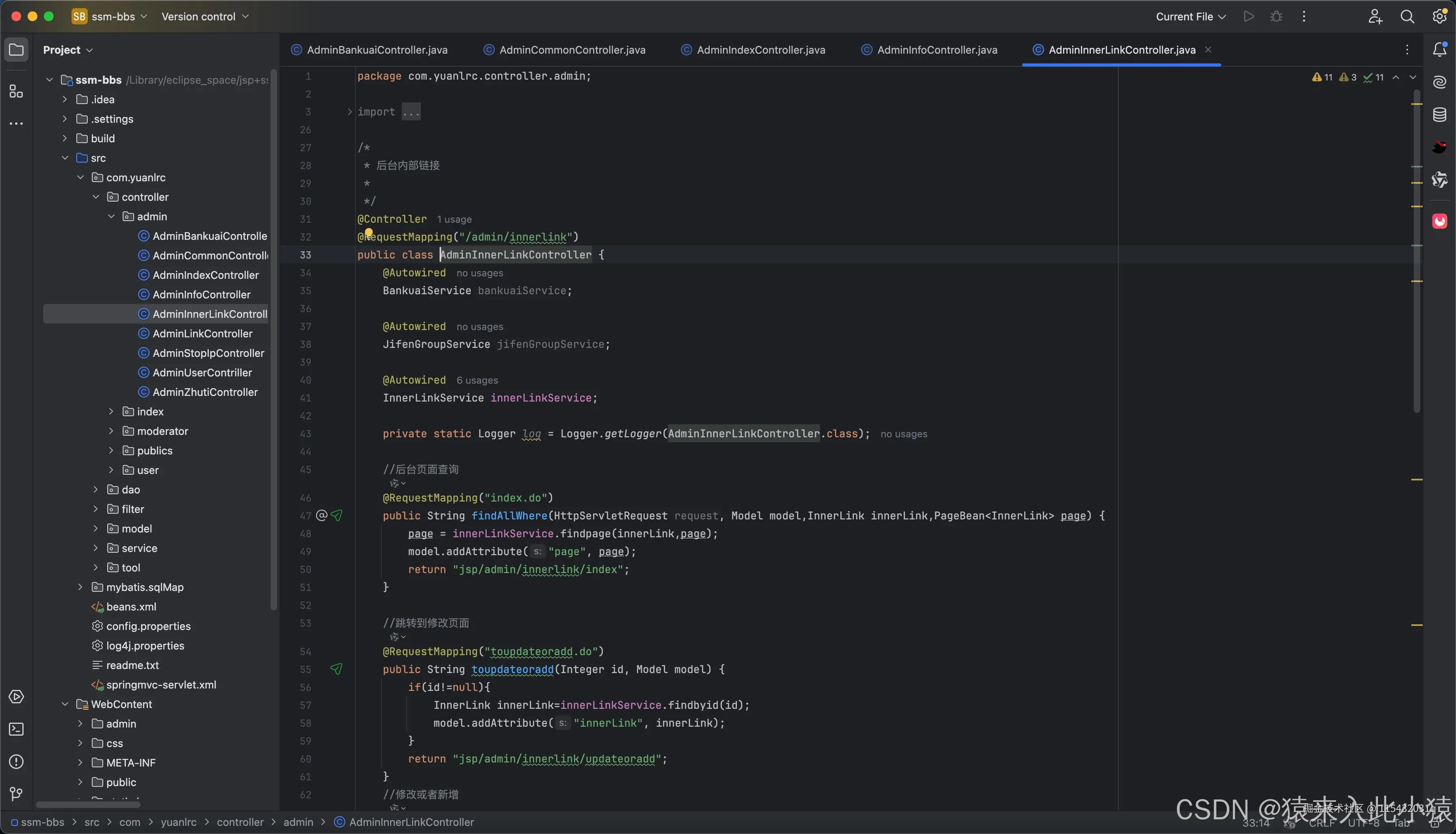Open the Structure tool window icon
The width and height of the screenshot is (1456, 834).
pos(16,91)
